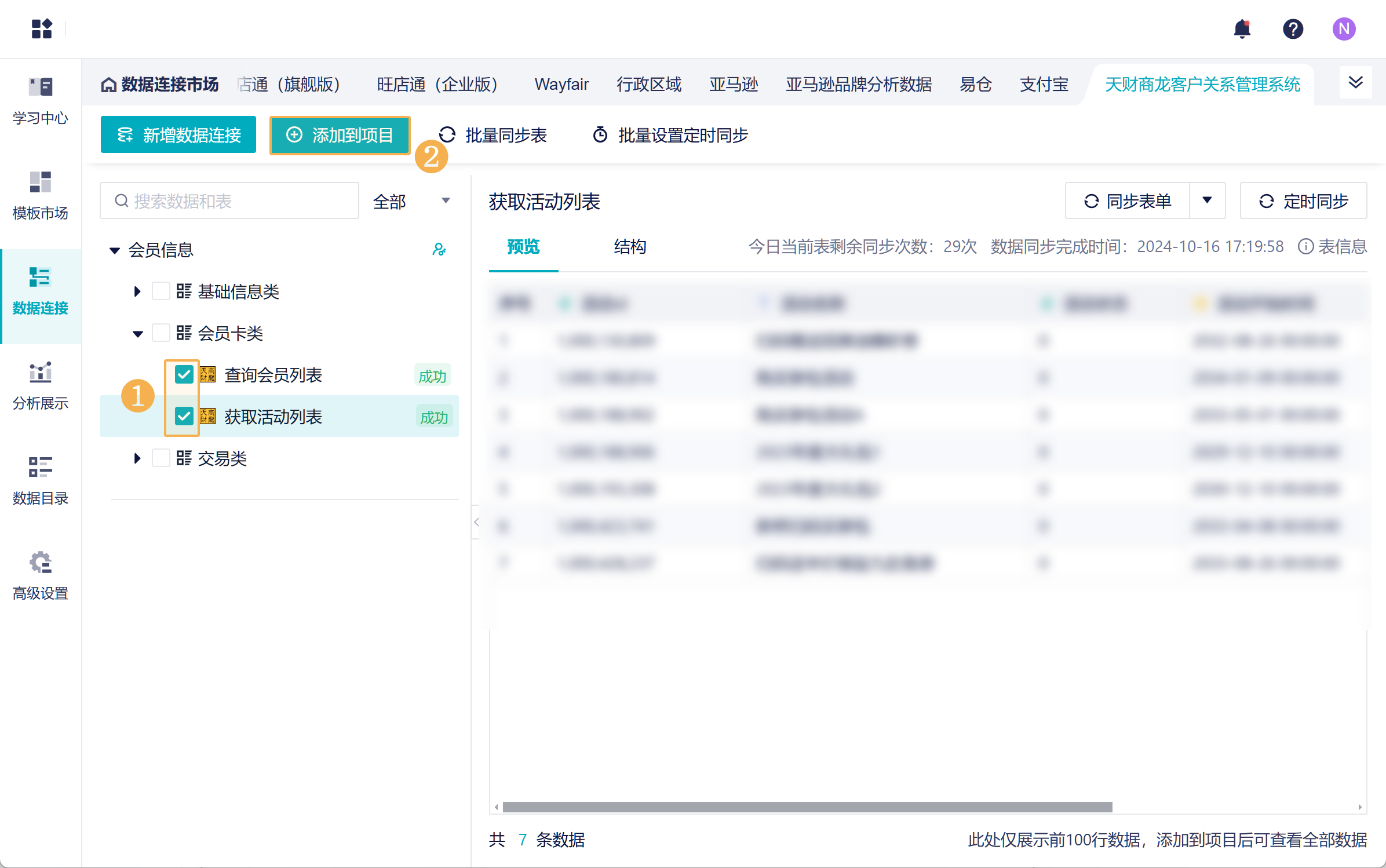Open the notification bell icon
Viewport: 1386px width, 868px height.
coord(1242,29)
